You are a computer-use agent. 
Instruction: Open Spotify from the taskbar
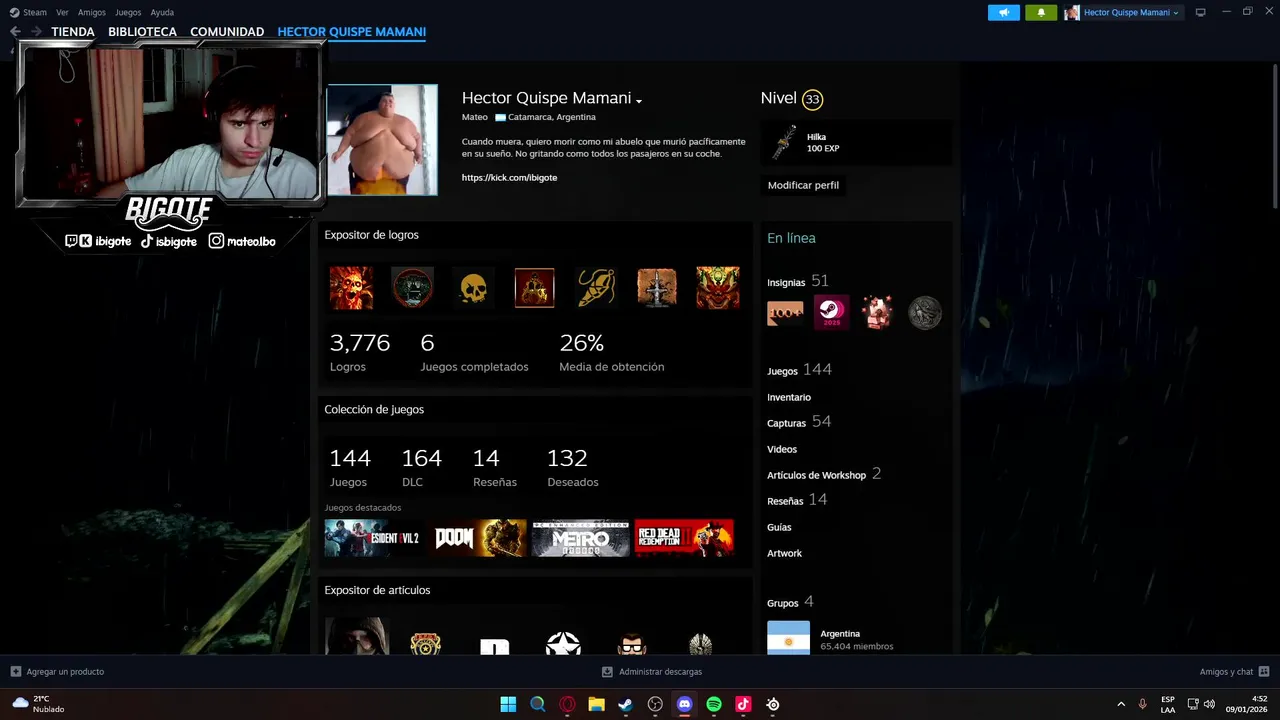714,704
